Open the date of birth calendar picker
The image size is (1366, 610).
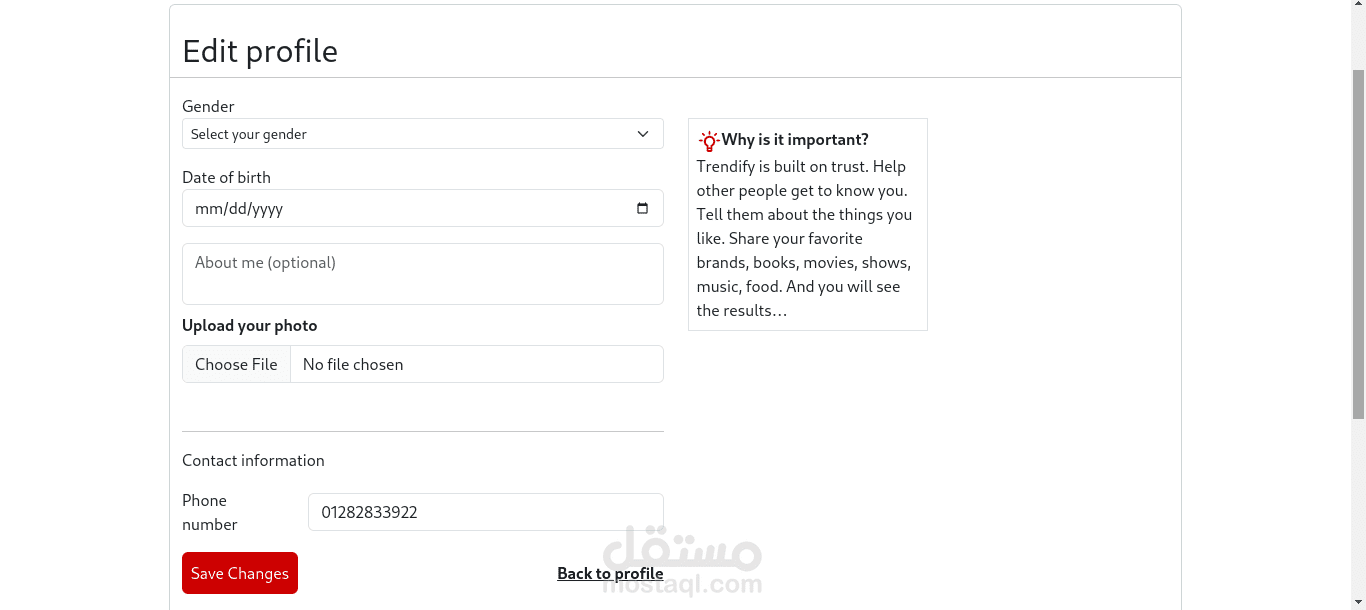[642, 208]
